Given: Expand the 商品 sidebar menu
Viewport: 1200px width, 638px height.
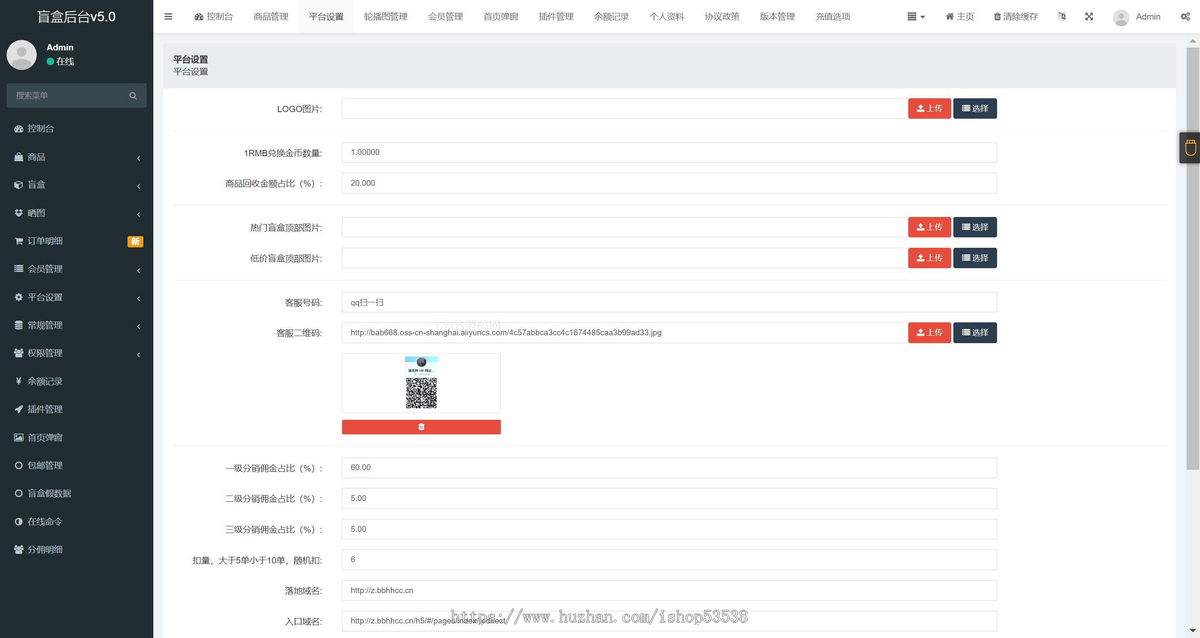Looking at the screenshot, I should point(76,157).
